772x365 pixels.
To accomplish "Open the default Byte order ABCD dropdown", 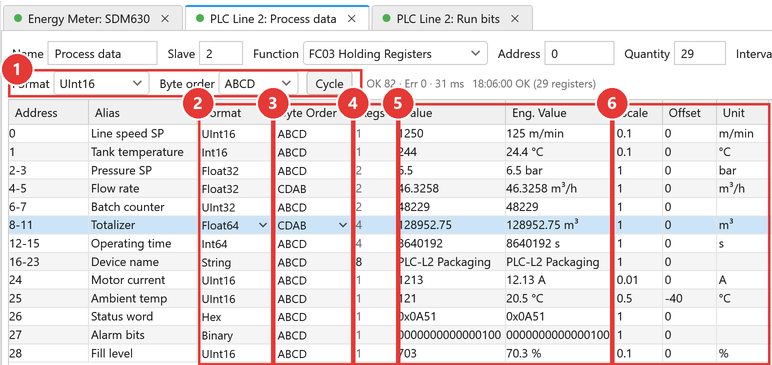I will tap(258, 84).
